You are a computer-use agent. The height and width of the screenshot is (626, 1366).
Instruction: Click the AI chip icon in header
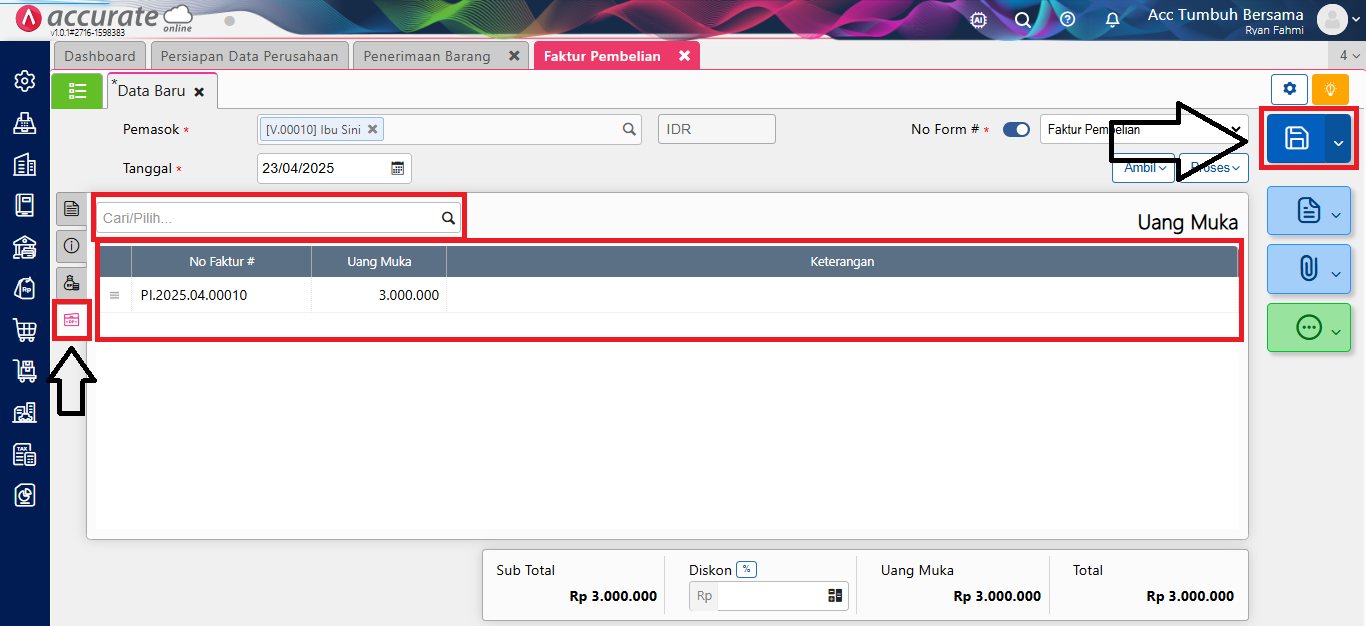tap(979, 20)
